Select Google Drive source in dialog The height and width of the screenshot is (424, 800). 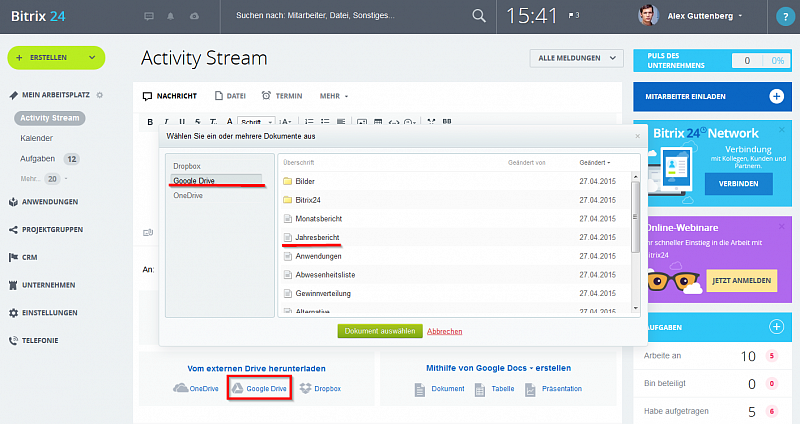pos(216,181)
